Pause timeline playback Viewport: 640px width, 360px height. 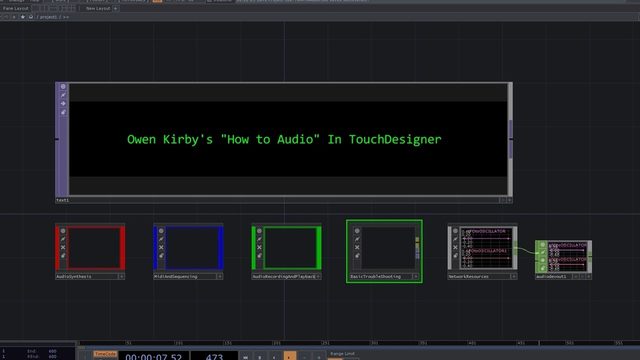tap(260, 357)
